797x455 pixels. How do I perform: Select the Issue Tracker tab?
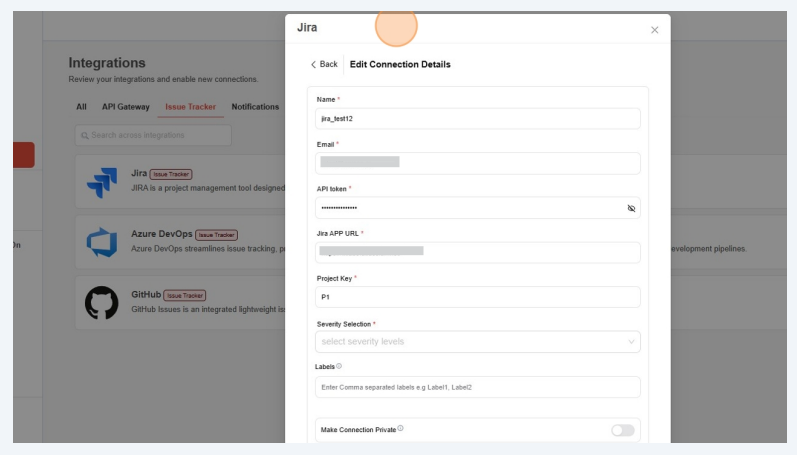[x=190, y=107]
